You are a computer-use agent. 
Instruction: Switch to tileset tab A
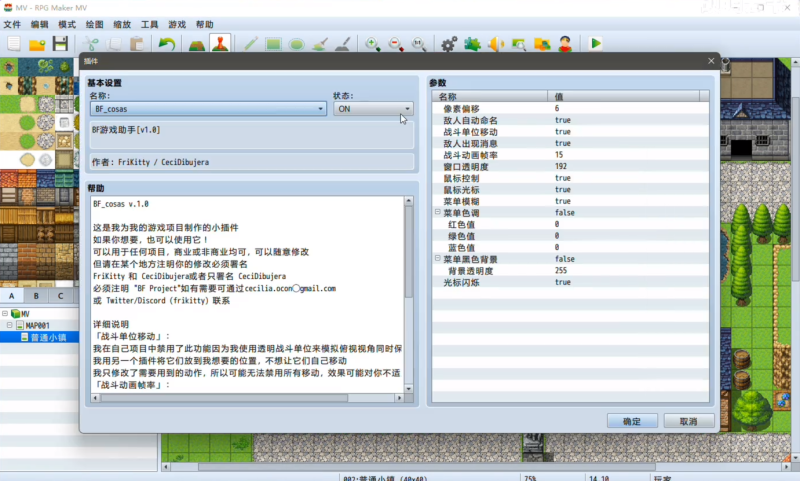(x=12, y=296)
